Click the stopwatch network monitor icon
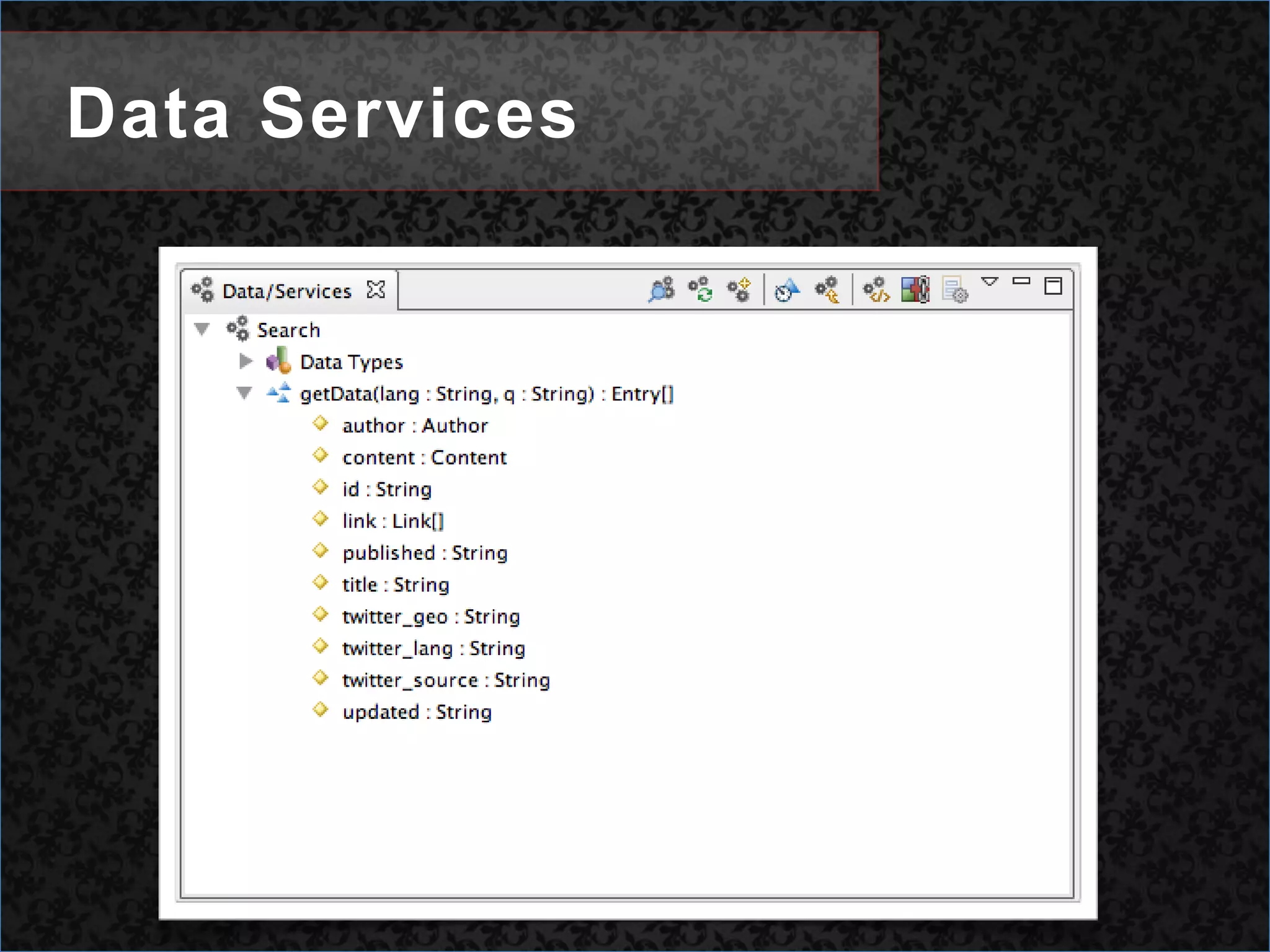This screenshot has height=952, width=1270. (x=788, y=289)
